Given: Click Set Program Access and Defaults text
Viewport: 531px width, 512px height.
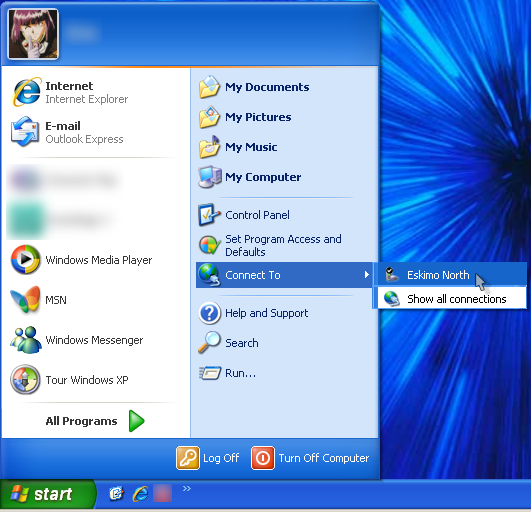Looking at the screenshot, I should point(283,245).
